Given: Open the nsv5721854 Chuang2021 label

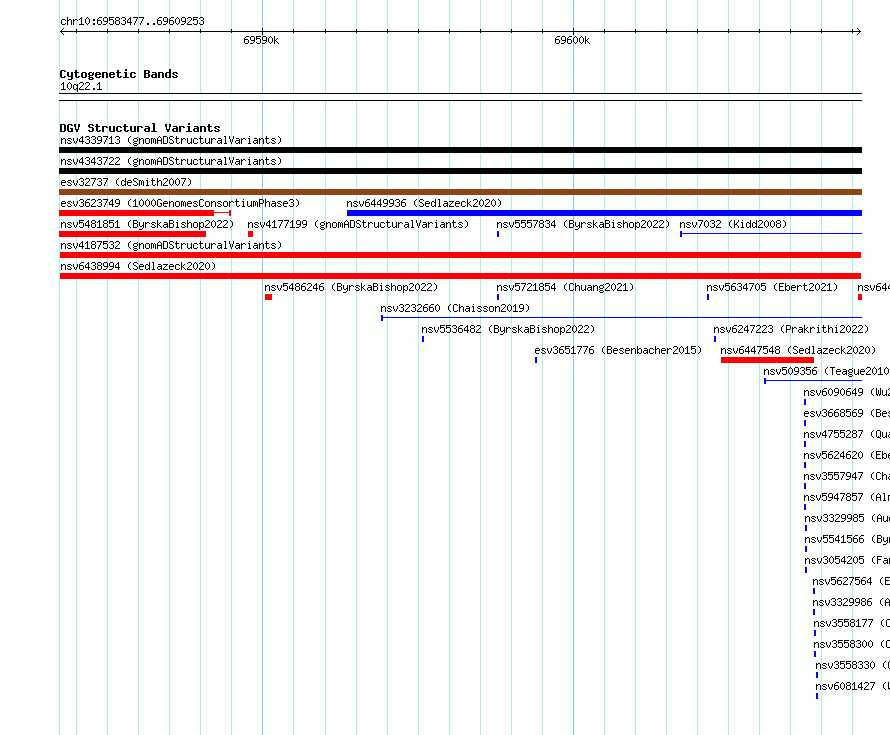Looking at the screenshot, I should coord(565,287).
